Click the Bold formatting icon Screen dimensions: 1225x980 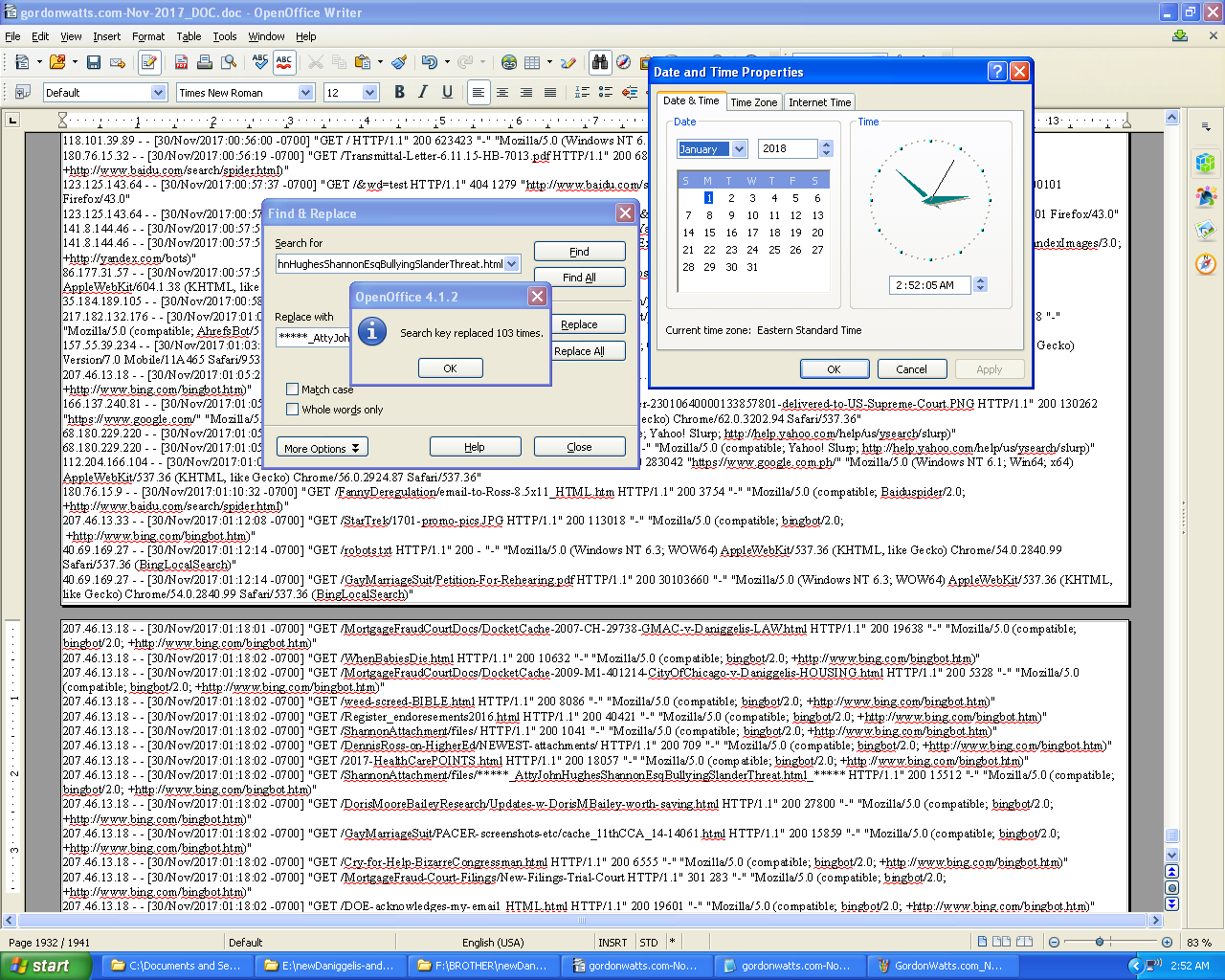coord(399,92)
